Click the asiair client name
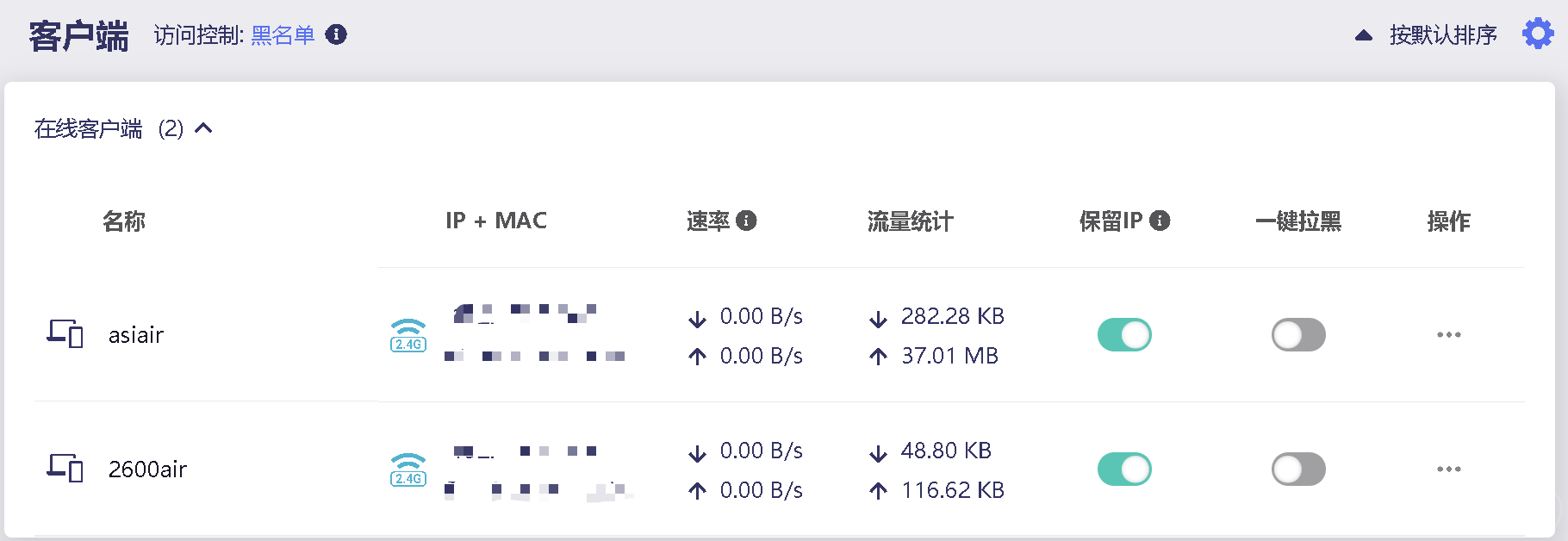This screenshot has height=541, width=1568. point(136,335)
